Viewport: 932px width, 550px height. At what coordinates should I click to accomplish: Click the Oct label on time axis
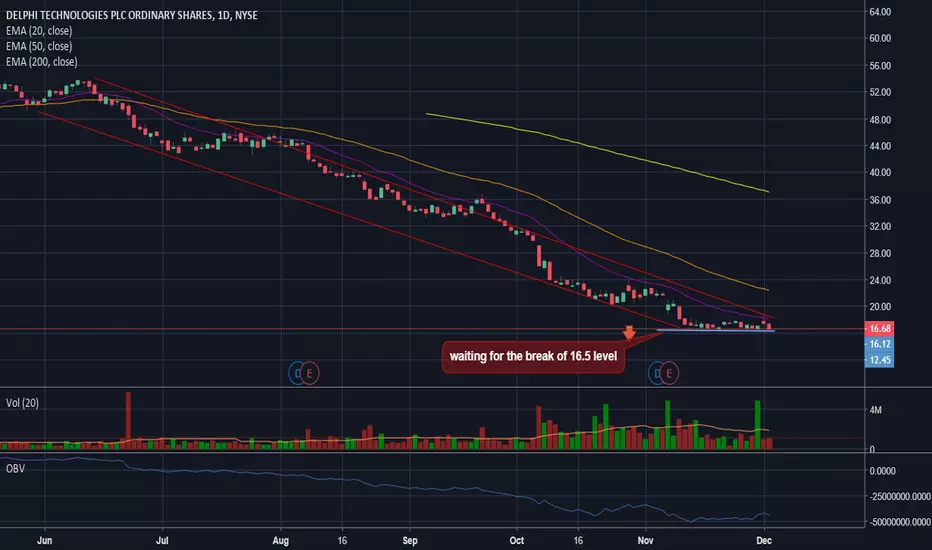click(x=517, y=540)
